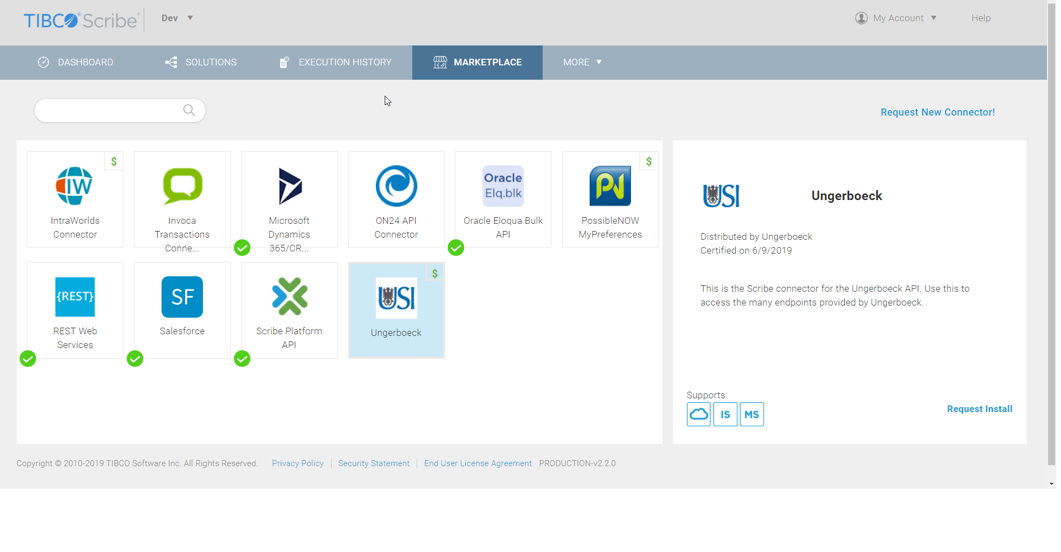Open the IntraWorlds Connector tile
The width and height of the screenshot is (1061, 552).
tap(75, 200)
